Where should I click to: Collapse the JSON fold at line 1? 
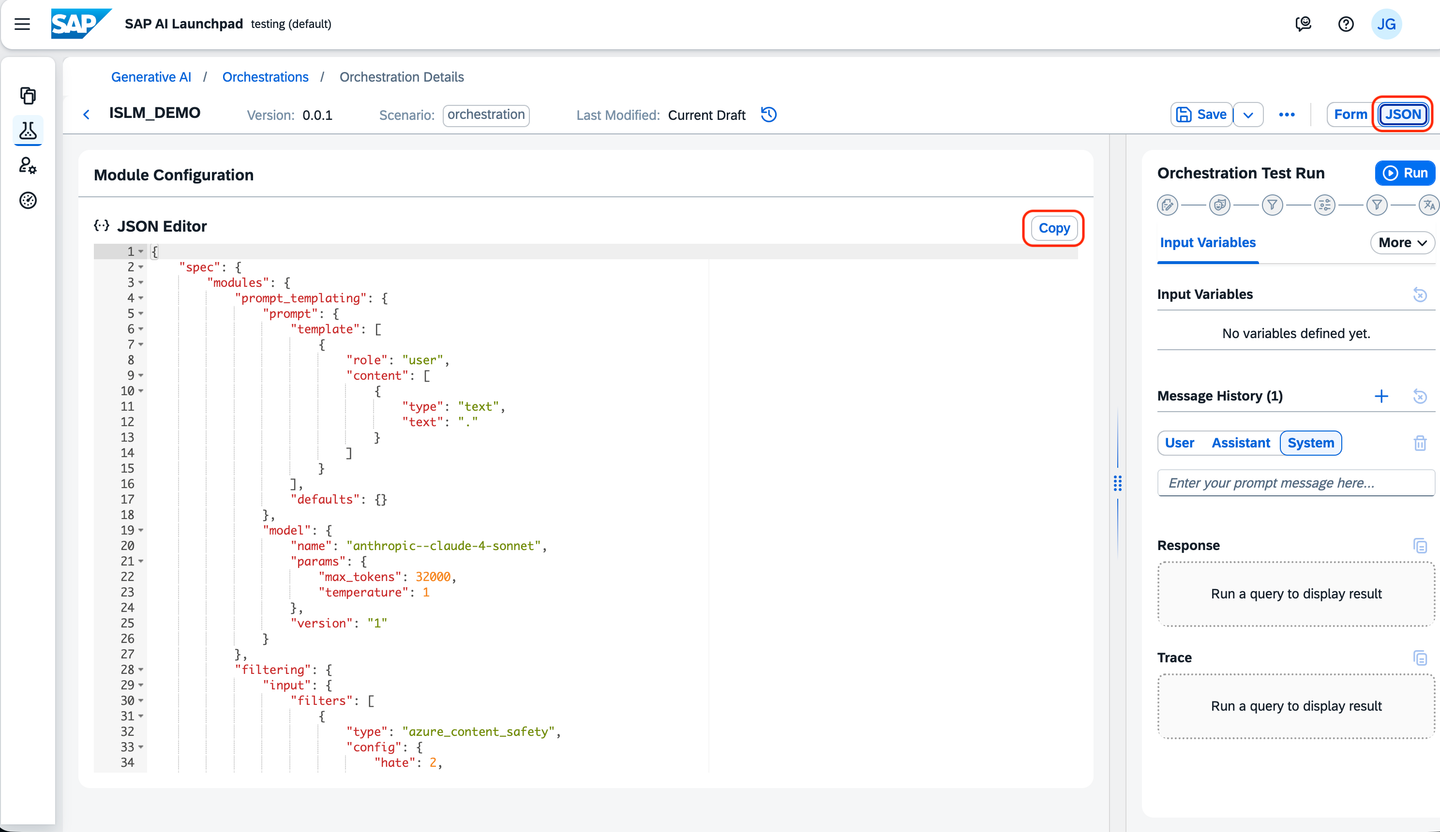[141, 252]
